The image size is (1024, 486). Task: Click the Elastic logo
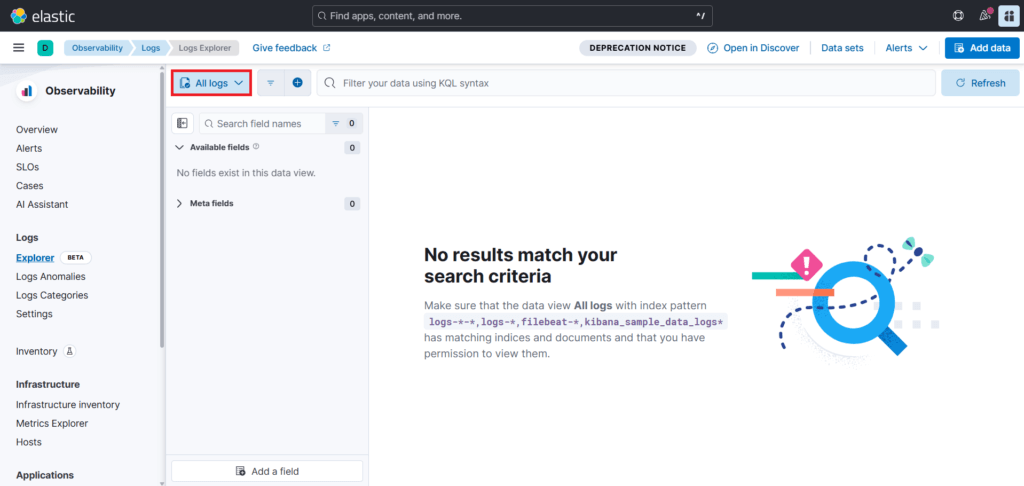(42, 16)
